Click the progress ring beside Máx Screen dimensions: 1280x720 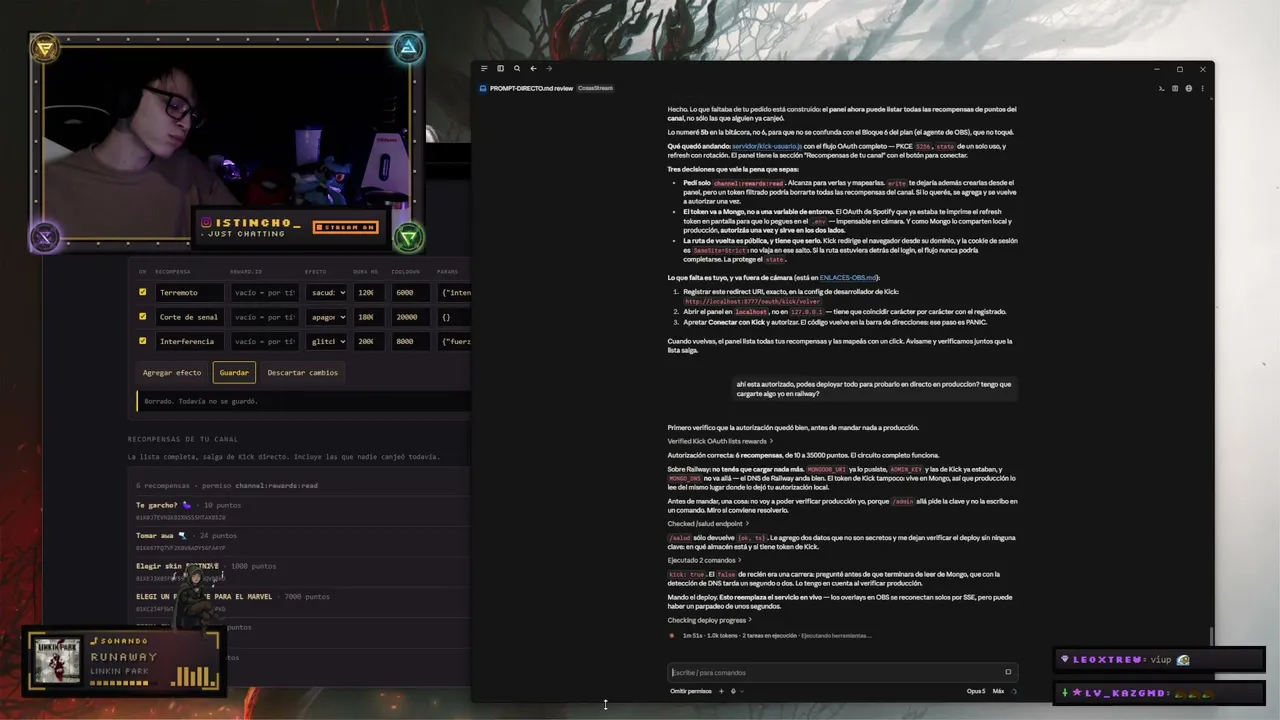(1013, 691)
